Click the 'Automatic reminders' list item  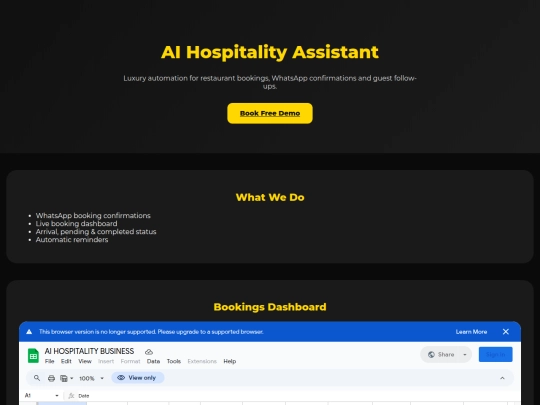tap(72, 240)
